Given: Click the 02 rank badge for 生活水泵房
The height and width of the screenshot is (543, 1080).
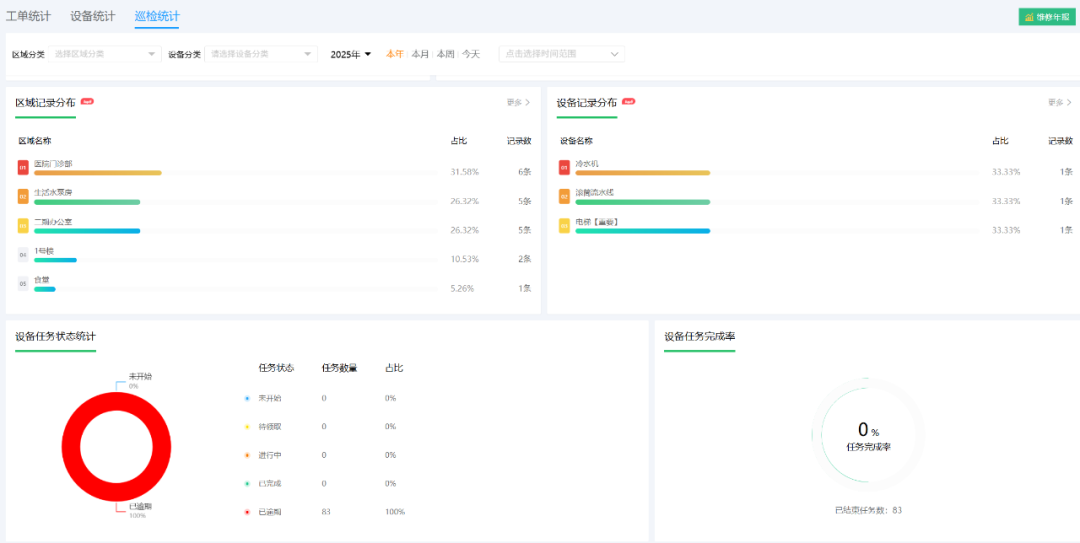Looking at the screenshot, I should click(x=23, y=196).
